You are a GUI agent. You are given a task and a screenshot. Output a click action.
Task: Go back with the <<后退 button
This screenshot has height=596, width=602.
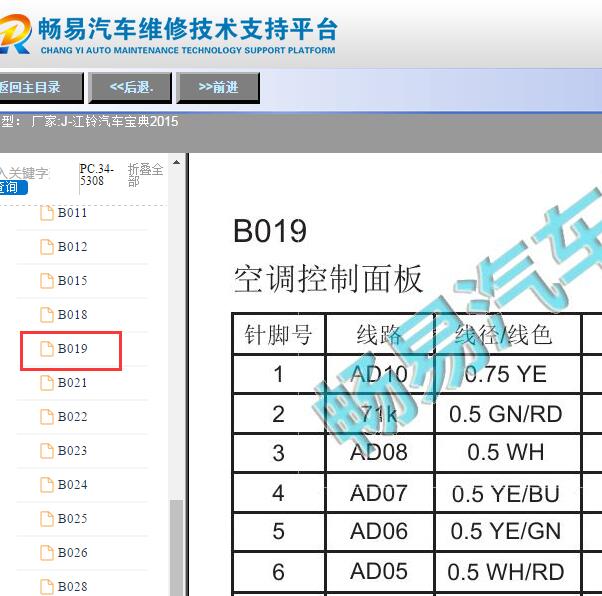[130, 88]
